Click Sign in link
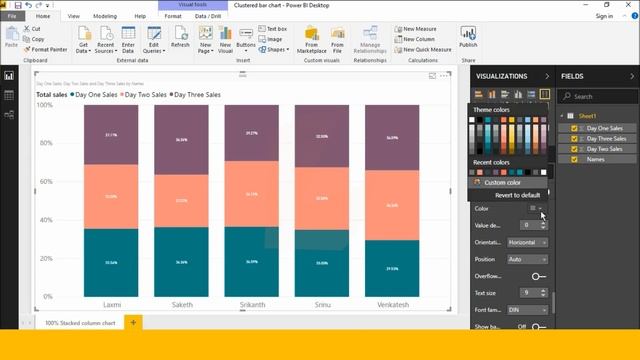The height and width of the screenshot is (360, 640). pos(604,16)
